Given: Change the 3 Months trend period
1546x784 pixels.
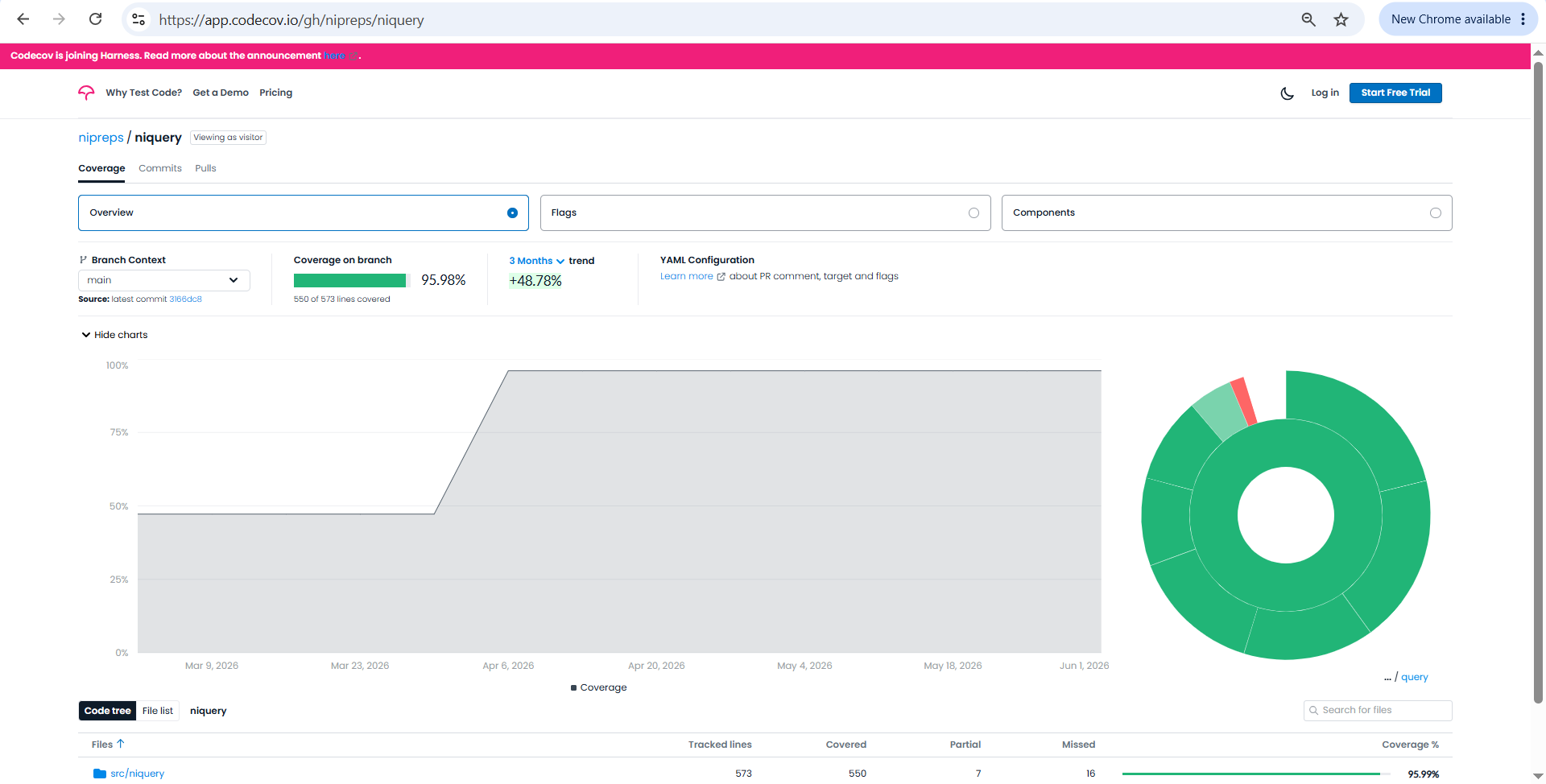Looking at the screenshot, I should click(x=536, y=261).
